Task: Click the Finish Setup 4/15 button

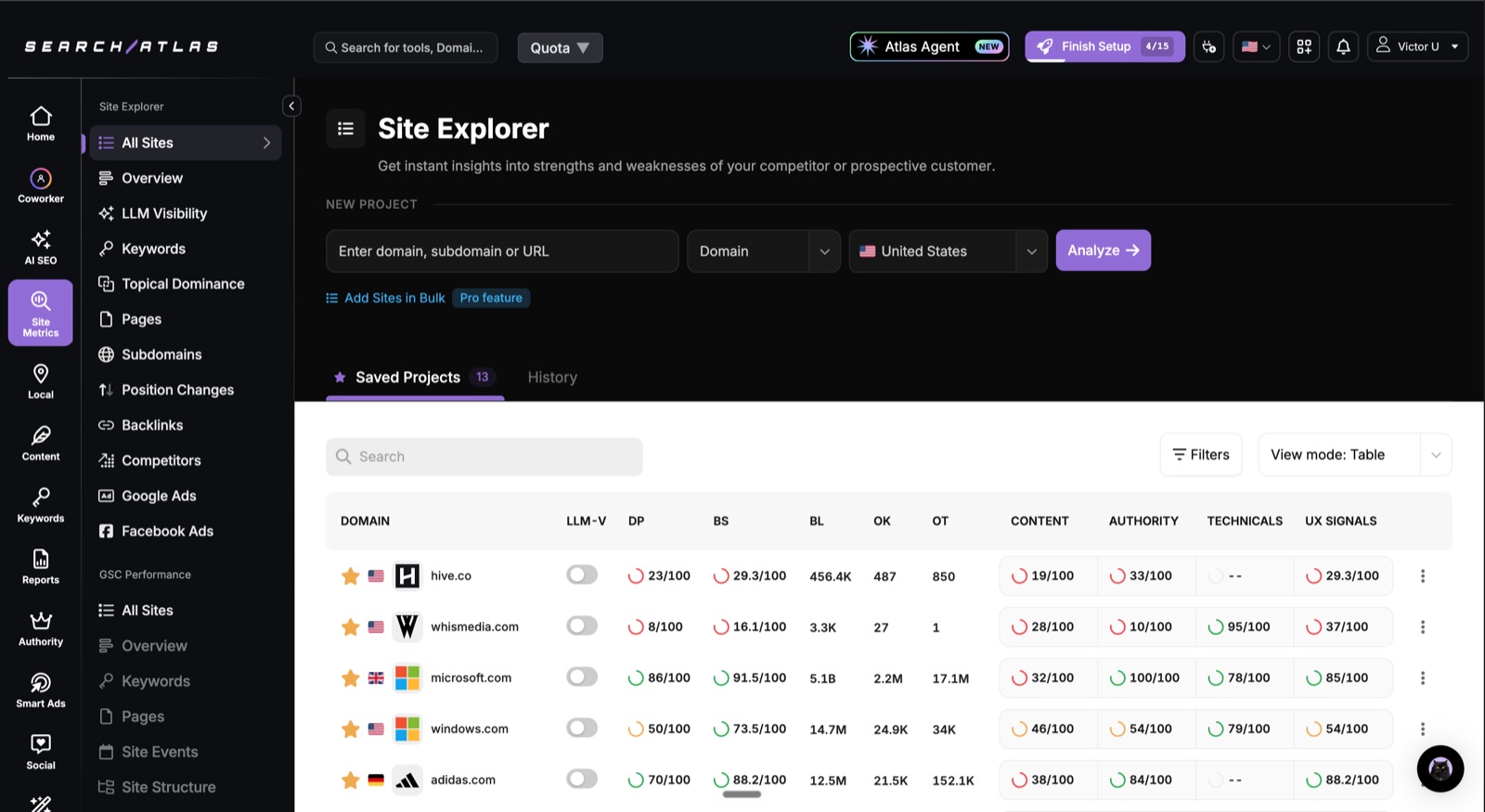Action: pos(1104,46)
